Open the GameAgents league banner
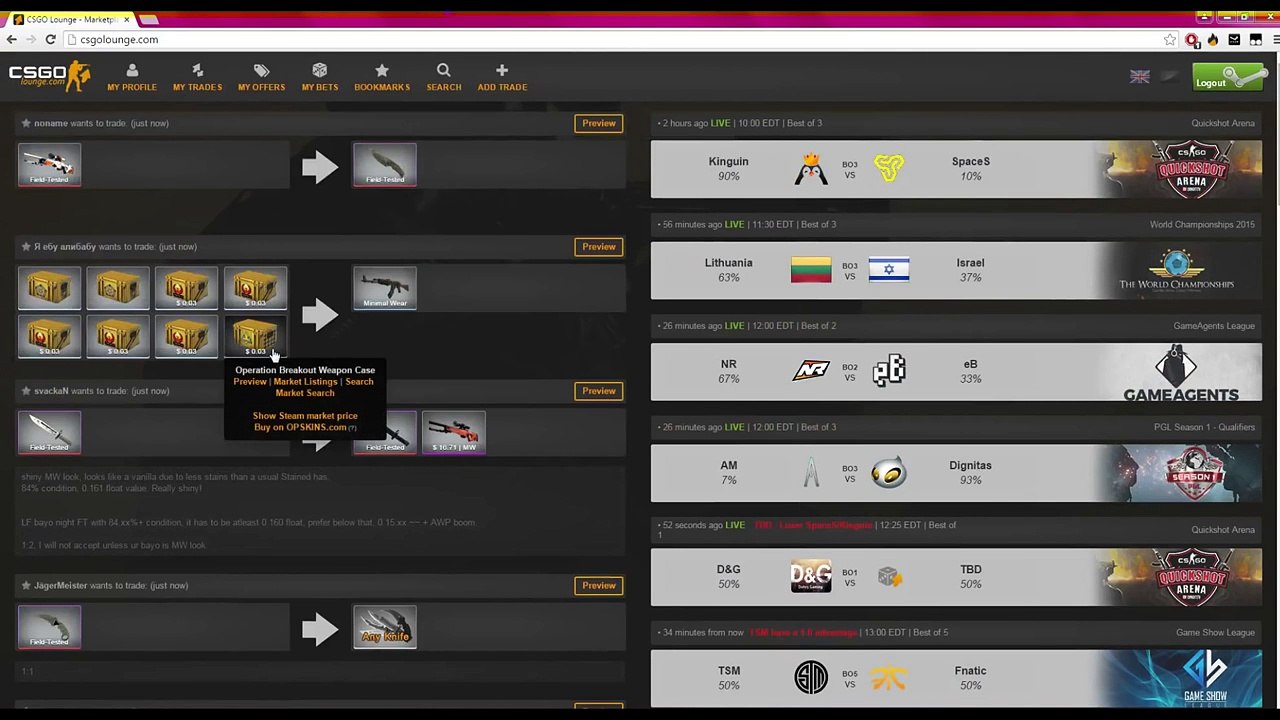The width and height of the screenshot is (1280, 720). (x=1178, y=372)
